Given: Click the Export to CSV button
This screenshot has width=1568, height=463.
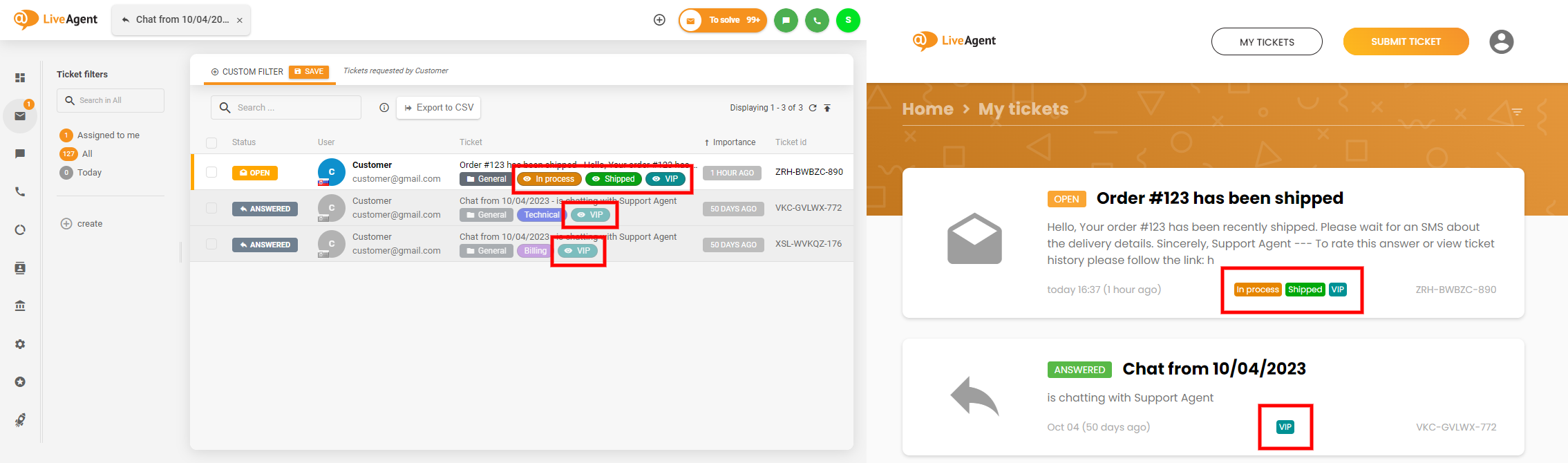Looking at the screenshot, I should tap(439, 108).
